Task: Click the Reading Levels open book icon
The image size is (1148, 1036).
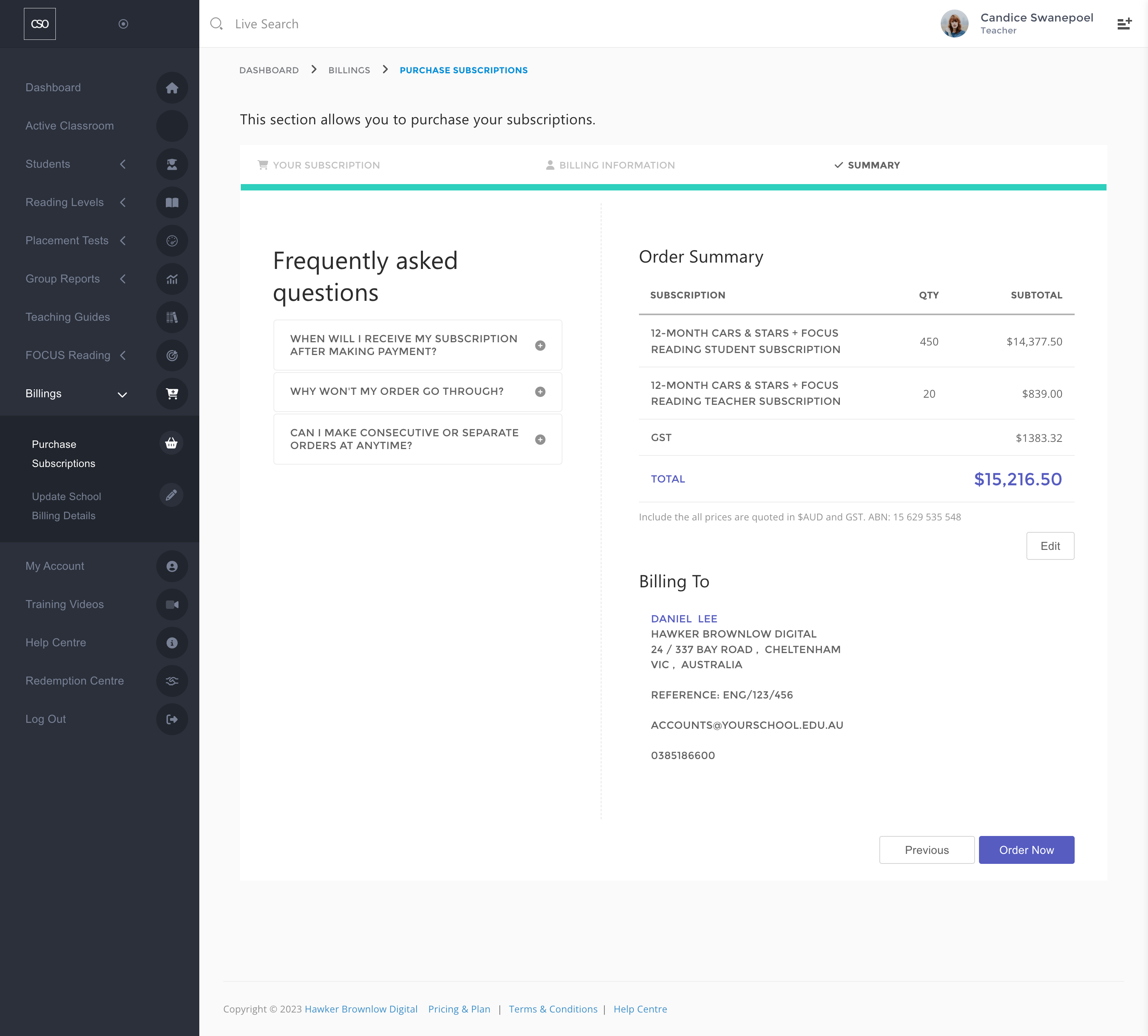Action: [172, 203]
